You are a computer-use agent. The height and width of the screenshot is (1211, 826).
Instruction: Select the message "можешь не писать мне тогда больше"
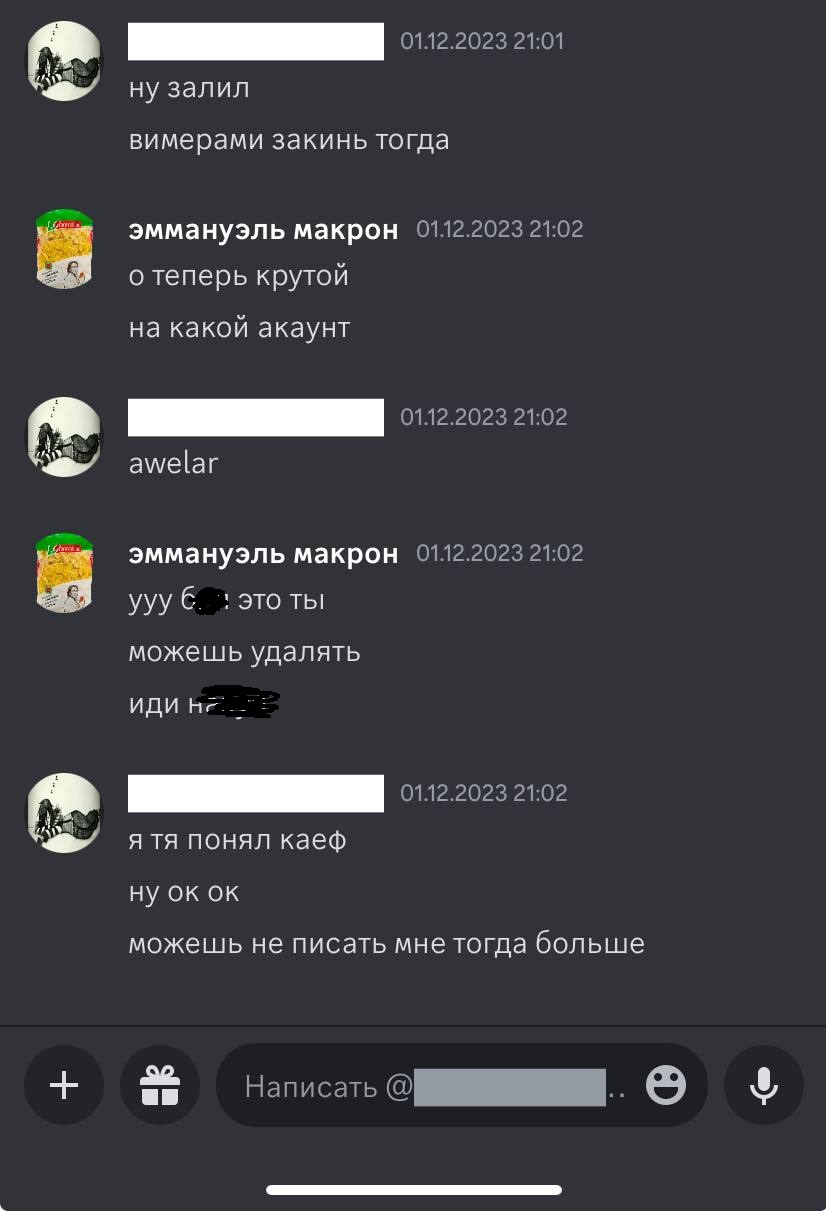(386, 943)
